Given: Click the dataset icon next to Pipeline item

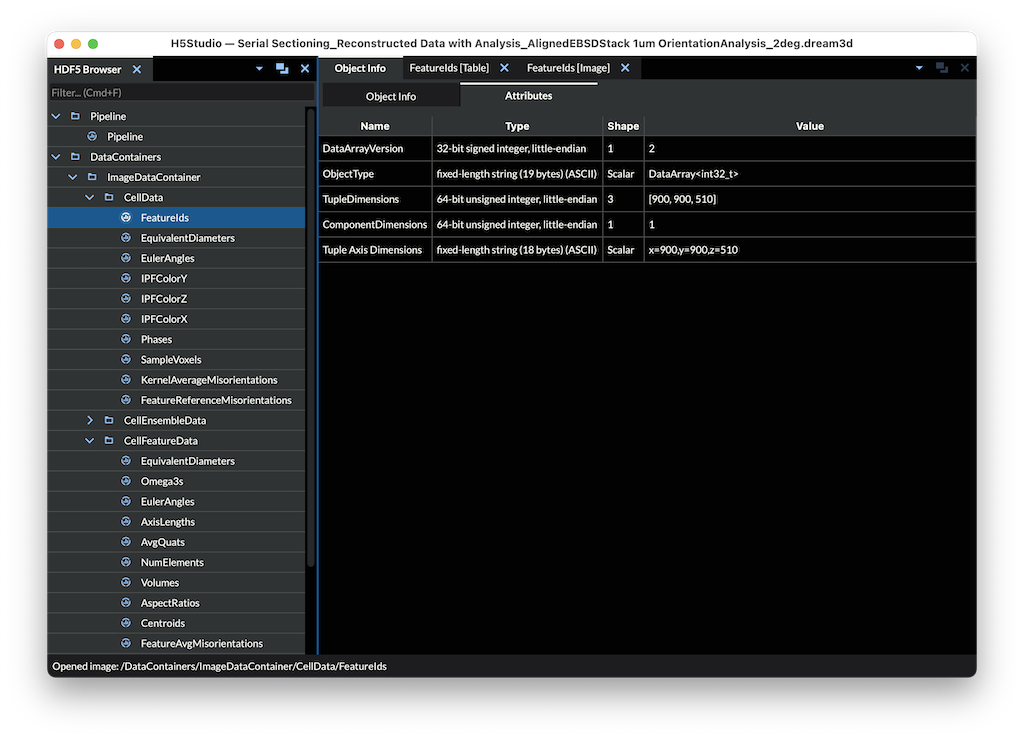Looking at the screenshot, I should tap(92, 136).
